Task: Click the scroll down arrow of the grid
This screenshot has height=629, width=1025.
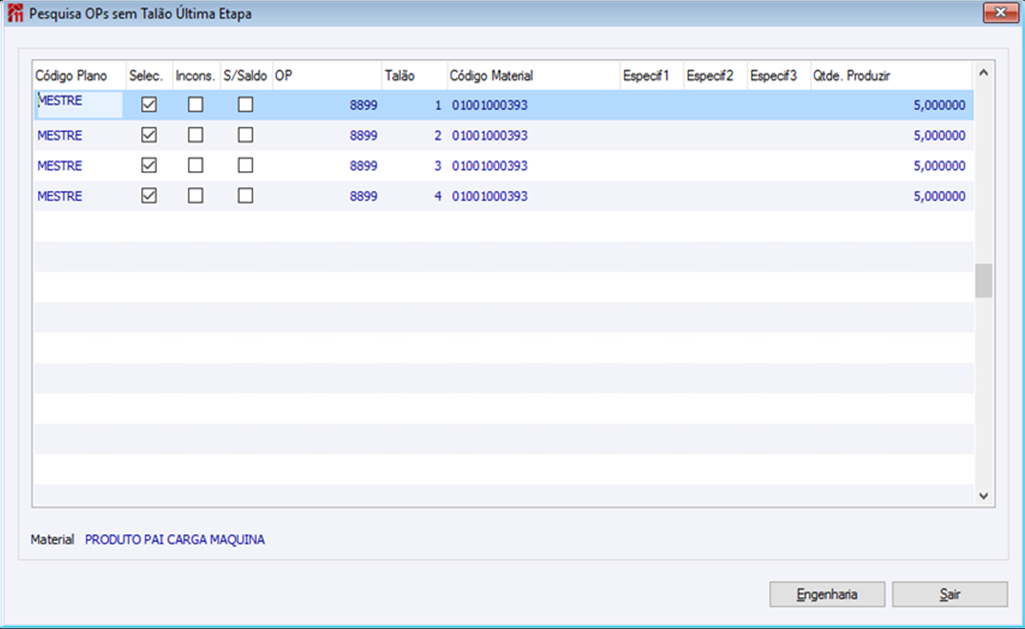Action: (983, 496)
